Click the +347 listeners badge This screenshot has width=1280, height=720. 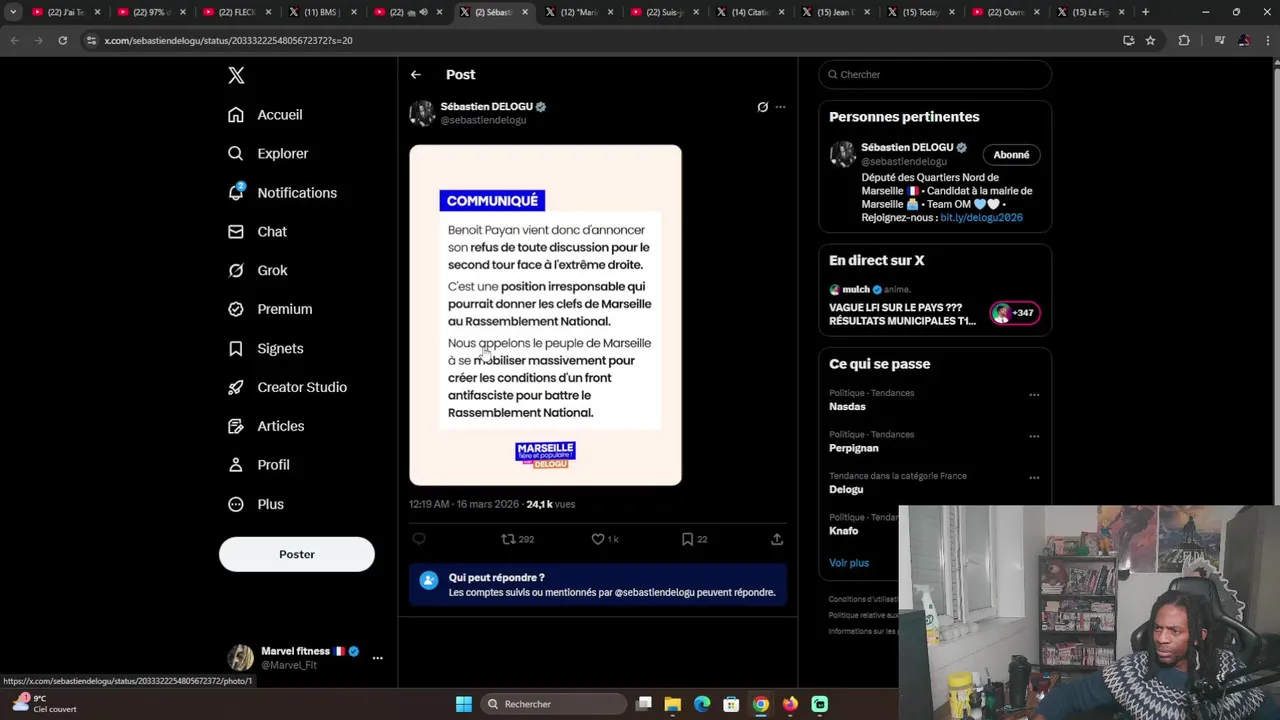tap(1014, 313)
